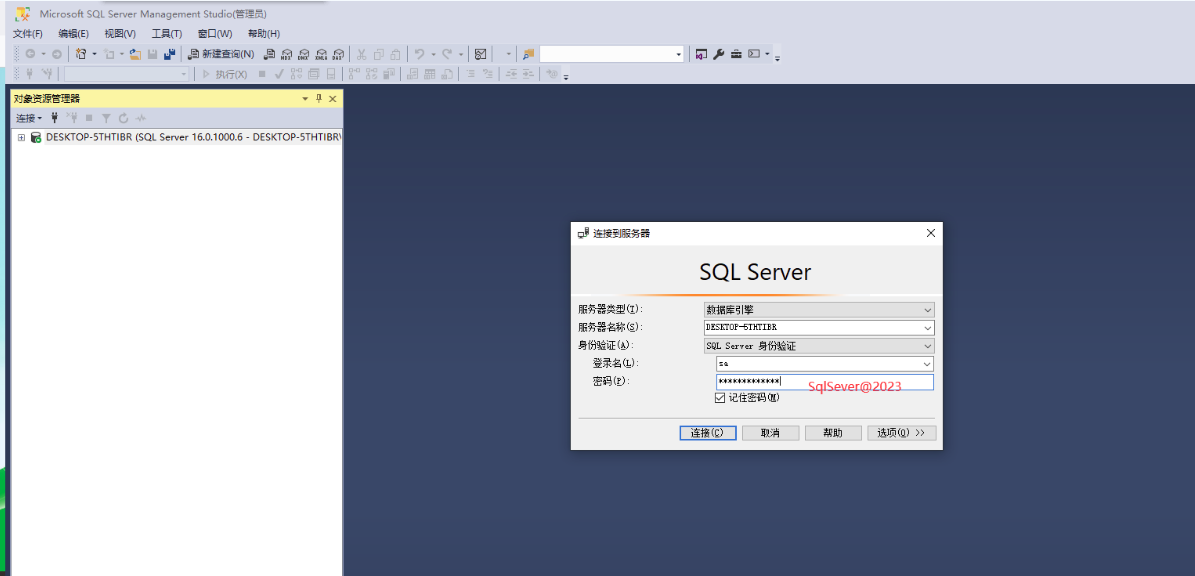This screenshot has height=576, width=1195.
Task: Open the new project dropdown arrow
Action: pyautogui.click(x=95, y=54)
